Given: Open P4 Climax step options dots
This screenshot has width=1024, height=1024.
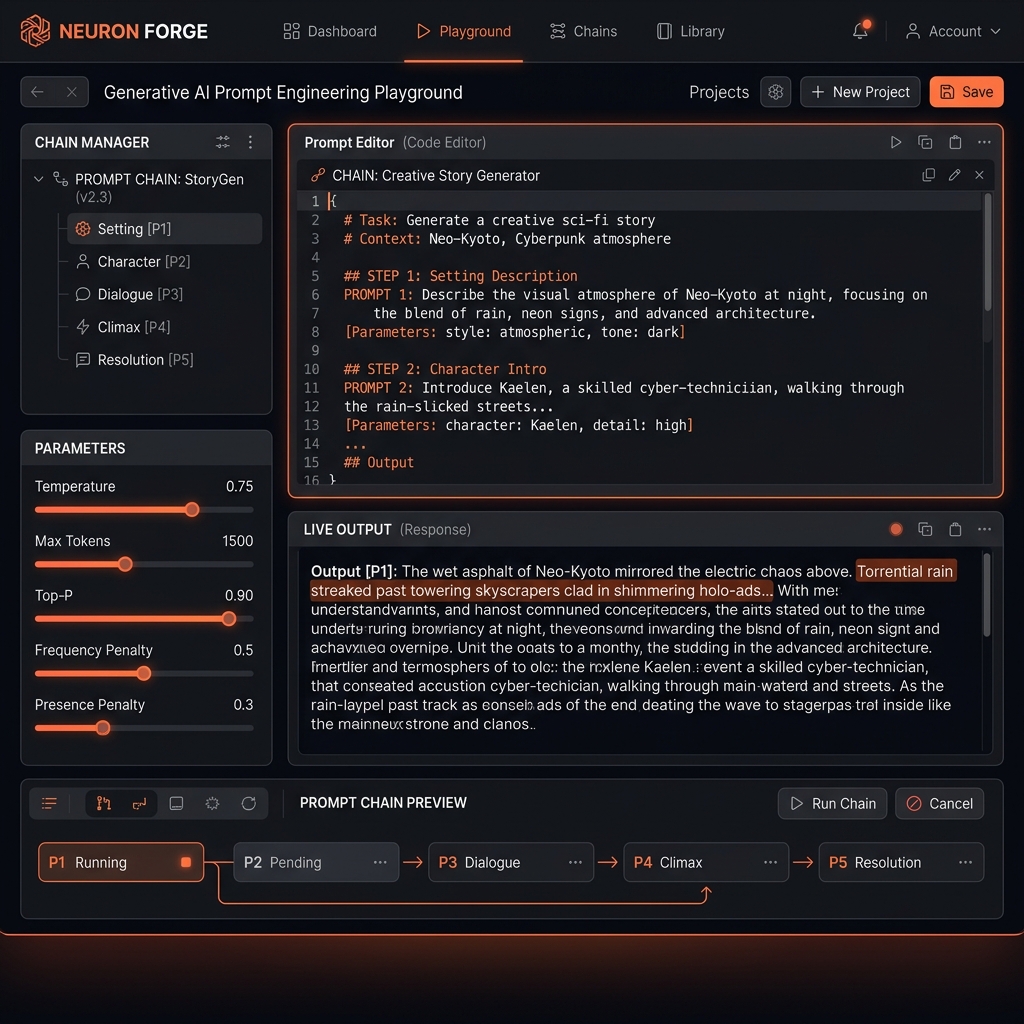Looking at the screenshot, I should coord(771,862).
